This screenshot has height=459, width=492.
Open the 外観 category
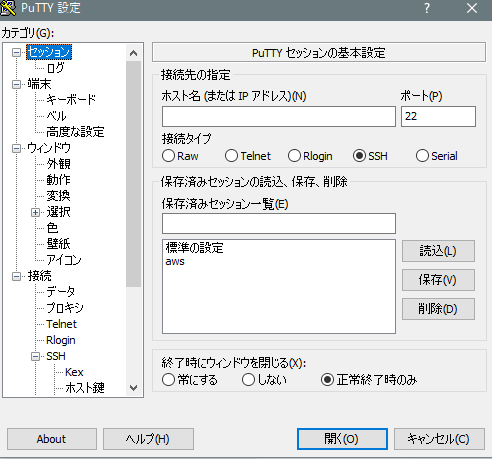tap(58, 164)
